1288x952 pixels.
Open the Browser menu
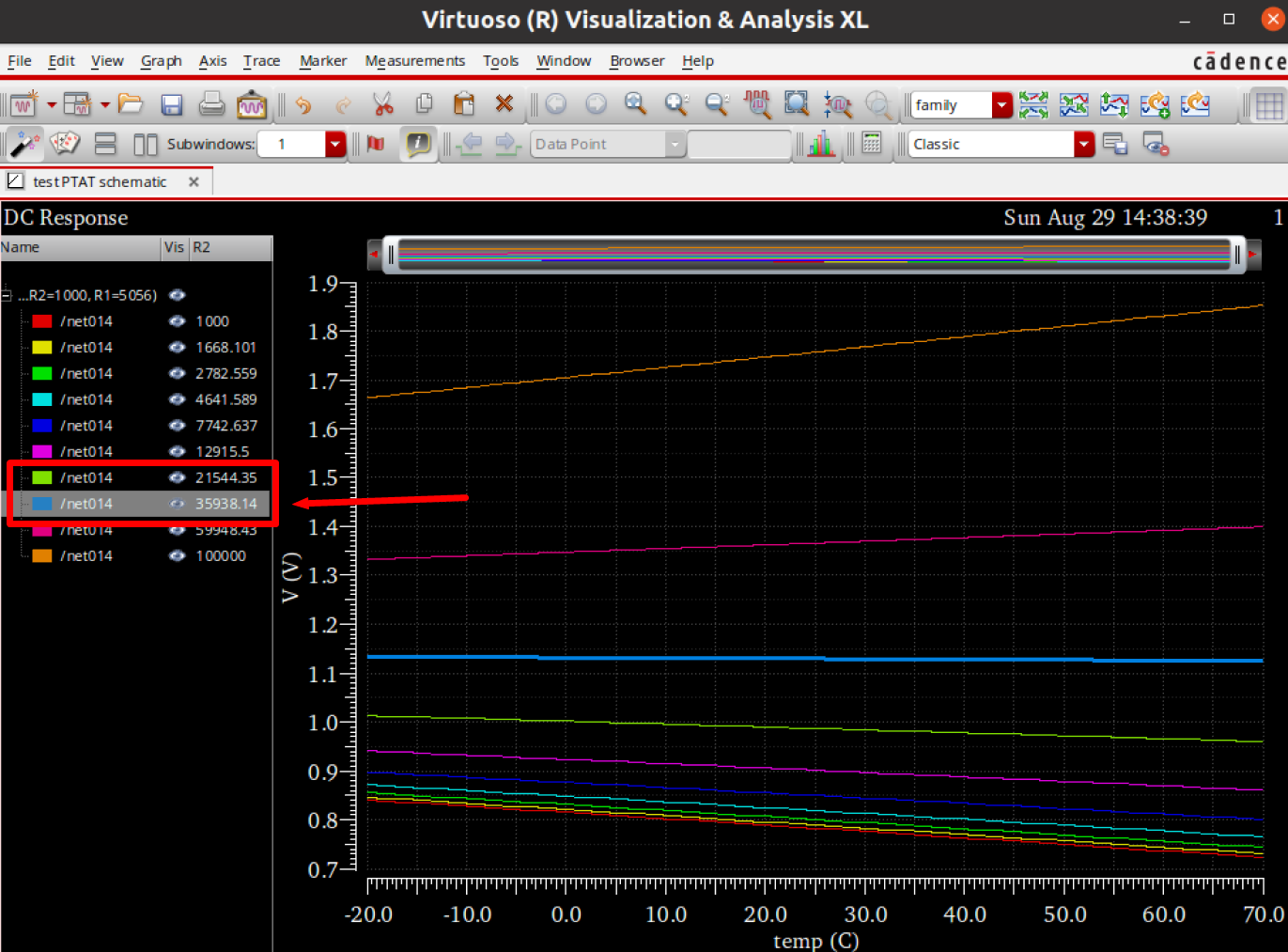[x=637, y=61]
